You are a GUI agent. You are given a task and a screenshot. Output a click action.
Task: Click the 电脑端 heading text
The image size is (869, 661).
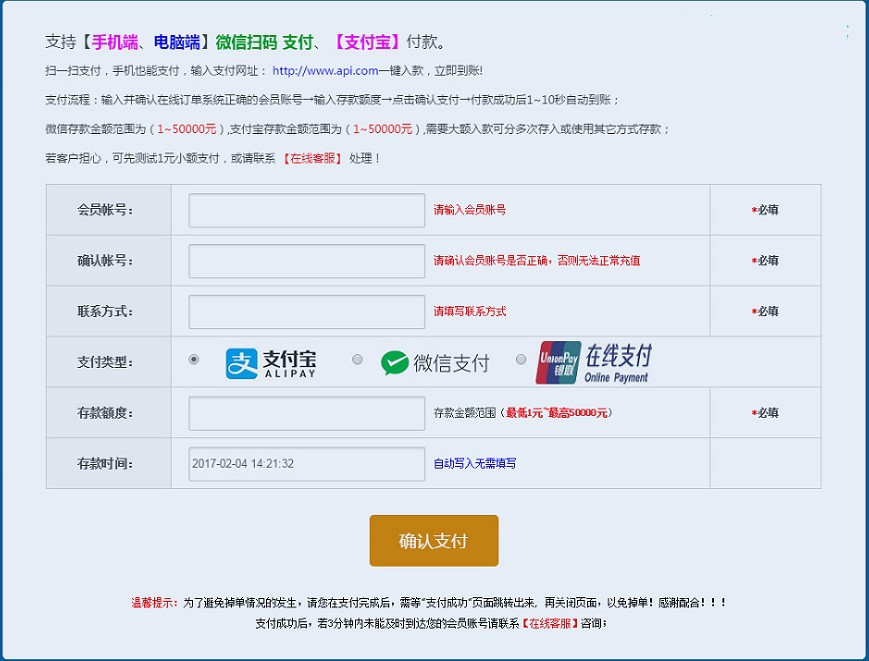point(177,42)
